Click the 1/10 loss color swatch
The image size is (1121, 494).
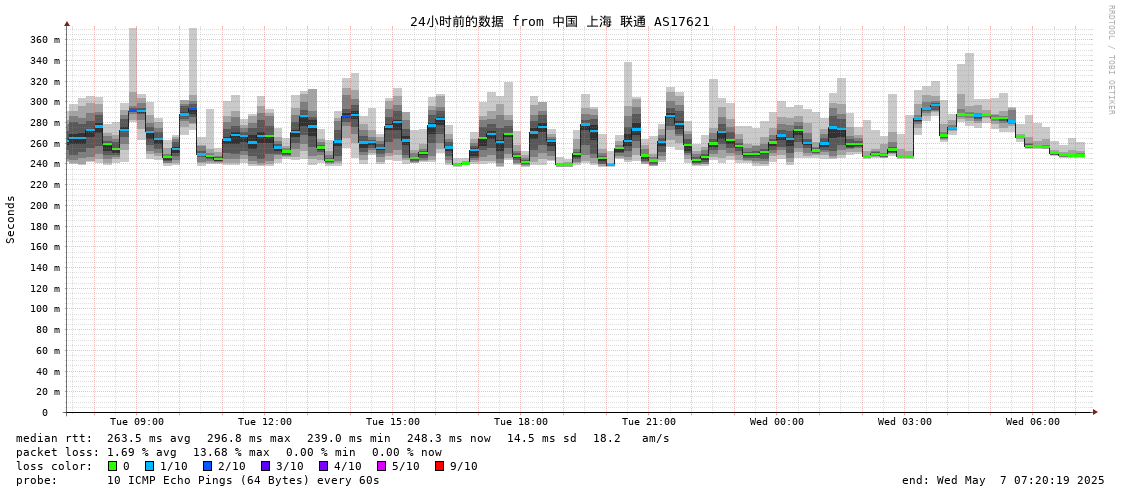point(149,467)
